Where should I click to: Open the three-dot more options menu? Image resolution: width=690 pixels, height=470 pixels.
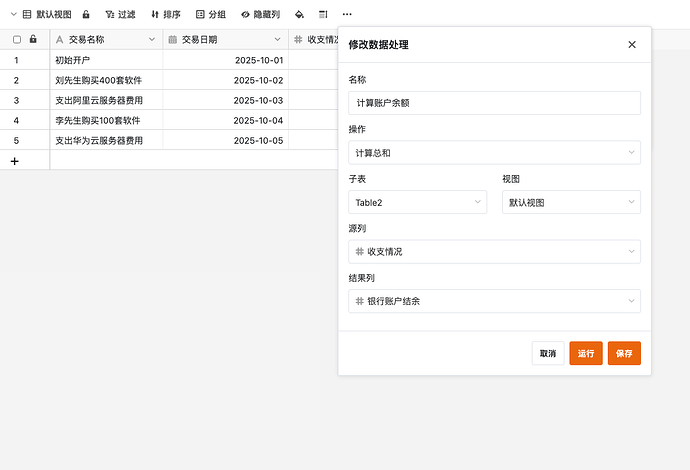(x=347, y=15)
